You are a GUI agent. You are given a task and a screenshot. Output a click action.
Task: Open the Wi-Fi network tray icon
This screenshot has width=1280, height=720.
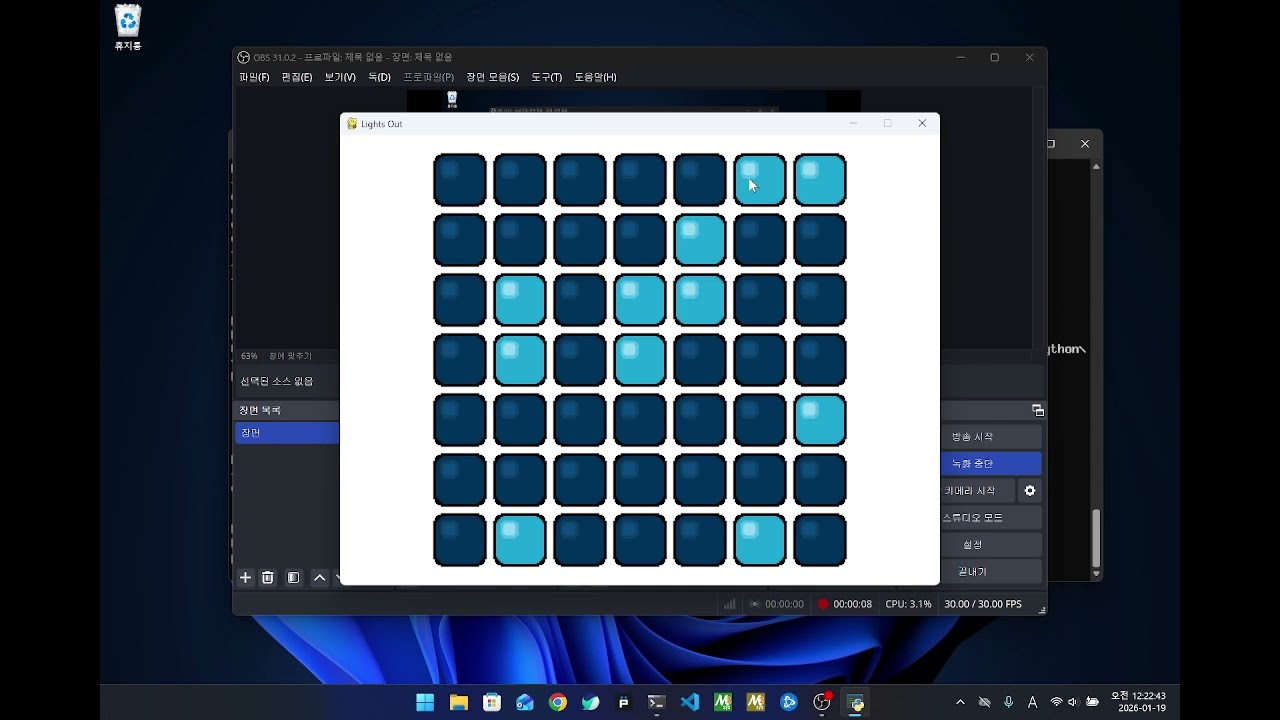pos(1056,702)
